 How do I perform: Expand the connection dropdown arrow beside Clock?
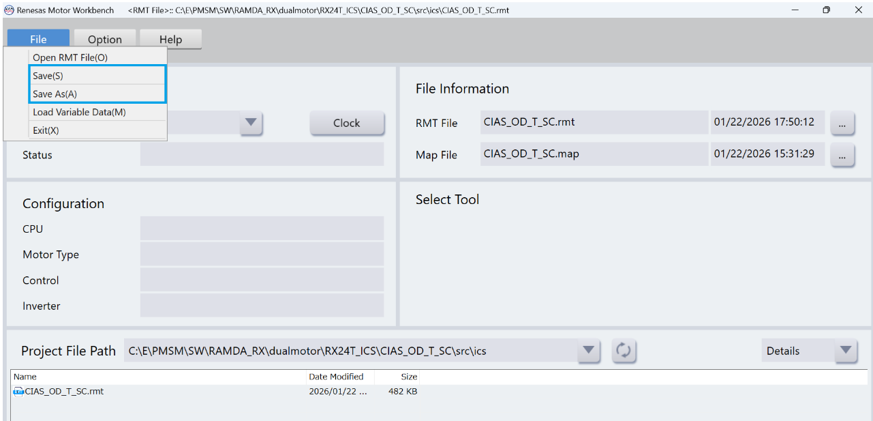click(x=251, y=123)
